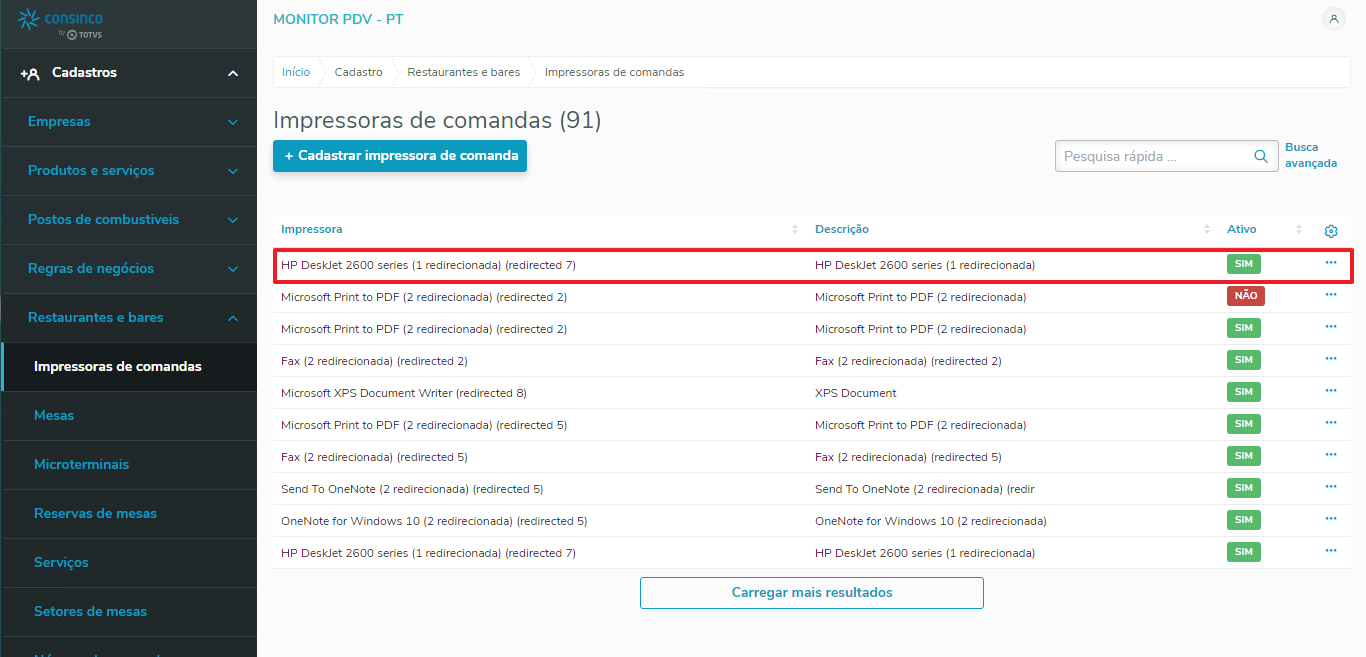
Task: Collapse the Restaurantes e bares chevron
Action: pyautogui.click(x=233, y=318)
